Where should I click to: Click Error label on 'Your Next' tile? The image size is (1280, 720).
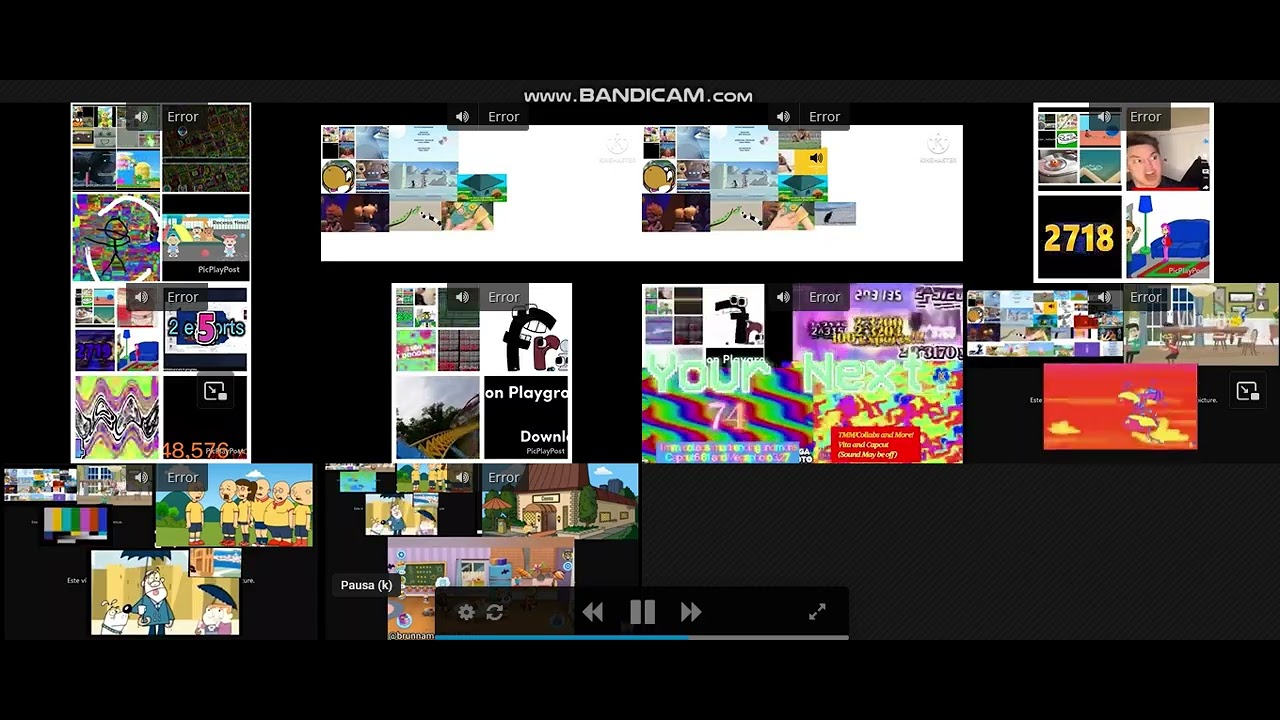[x=825, y=297]
